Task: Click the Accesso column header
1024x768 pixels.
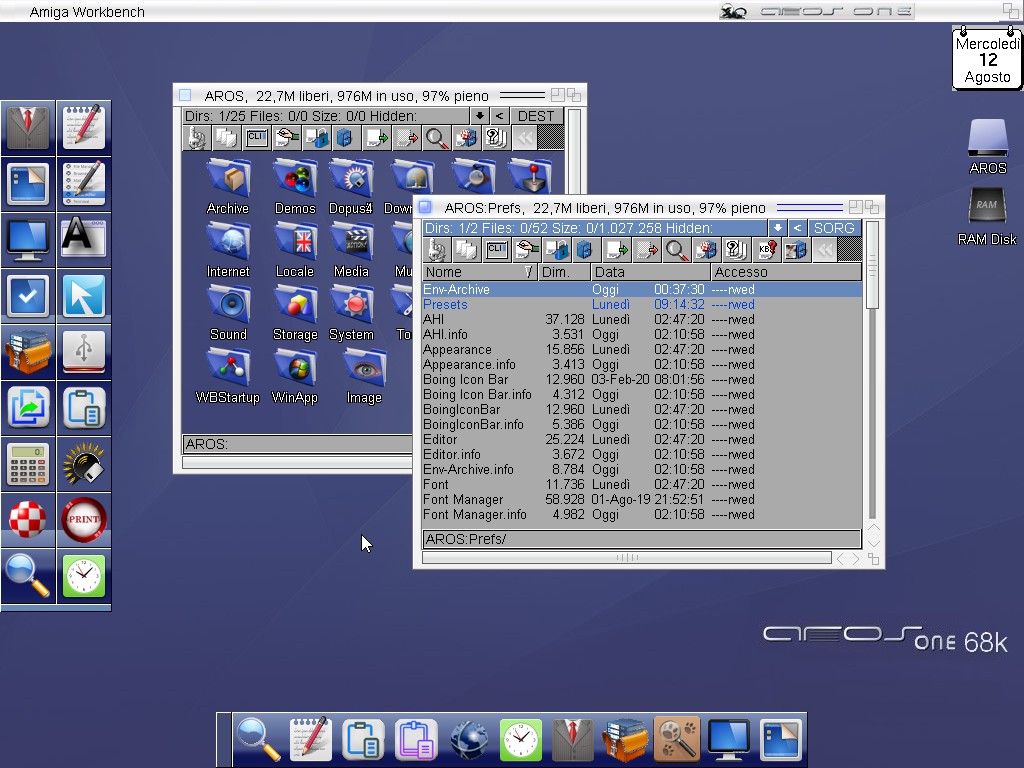Action: click(x=785, y=272)
